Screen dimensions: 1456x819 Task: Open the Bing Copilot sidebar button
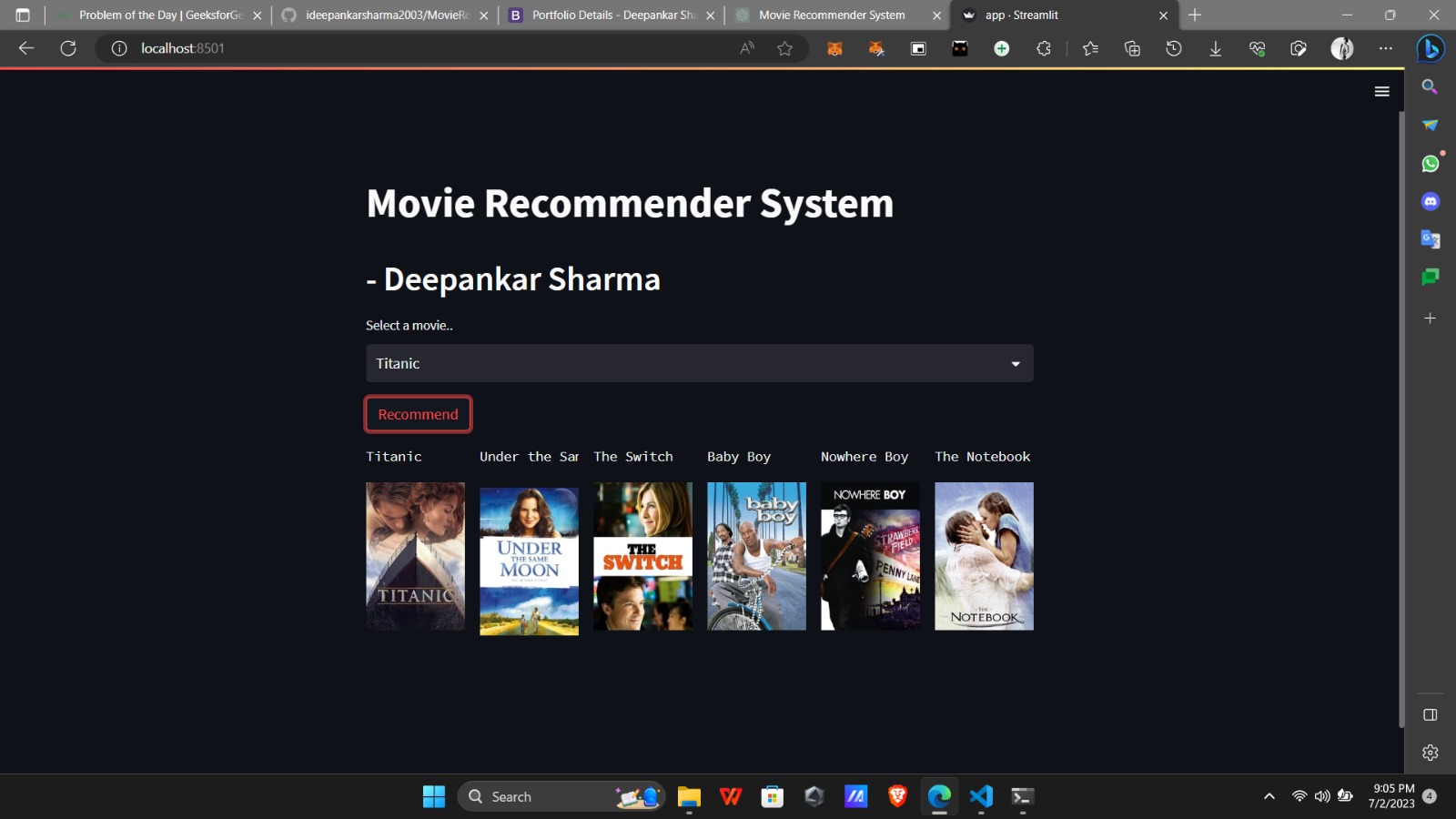1431,48
